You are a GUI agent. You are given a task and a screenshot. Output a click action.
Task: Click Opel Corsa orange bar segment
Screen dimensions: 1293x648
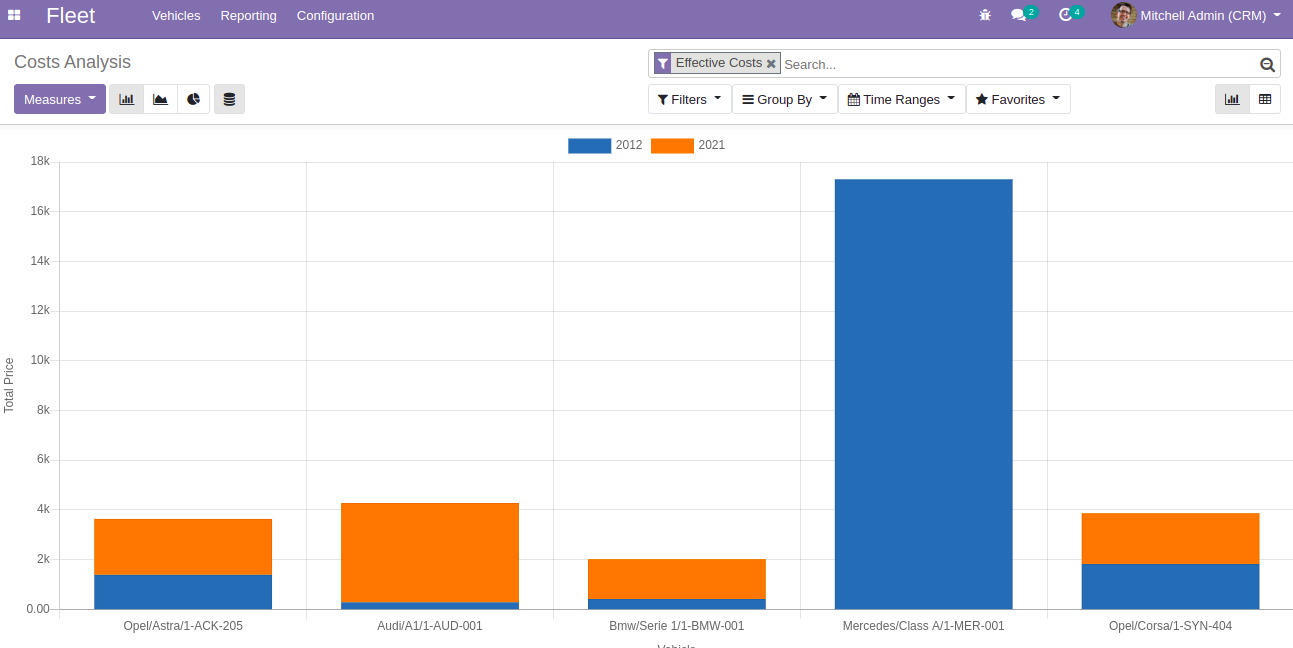1170,539
